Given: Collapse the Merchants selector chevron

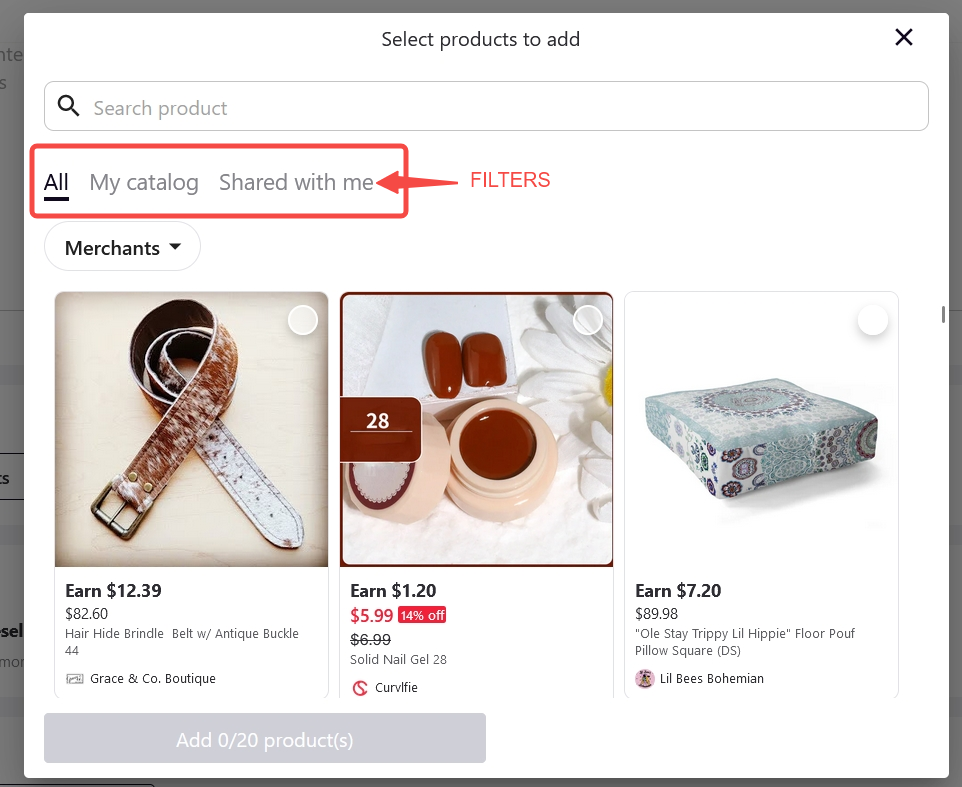Looking at the screenshot, I should coord(175,246).
